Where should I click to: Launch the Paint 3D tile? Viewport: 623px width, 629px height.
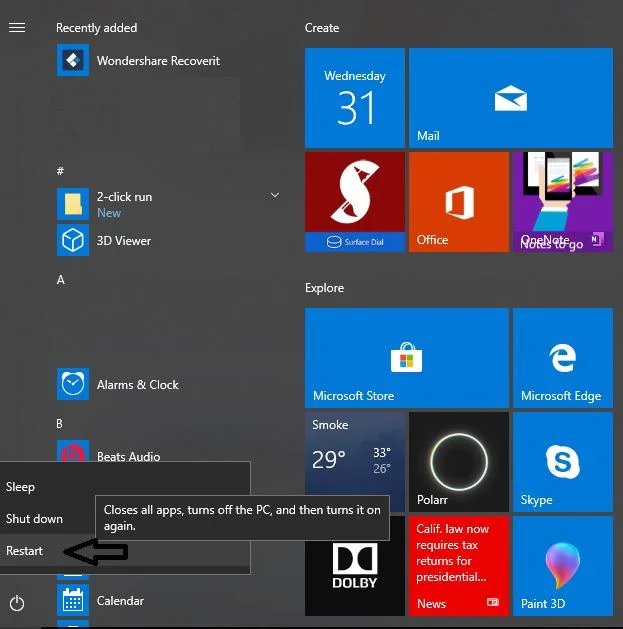click(x=562, y=566)
